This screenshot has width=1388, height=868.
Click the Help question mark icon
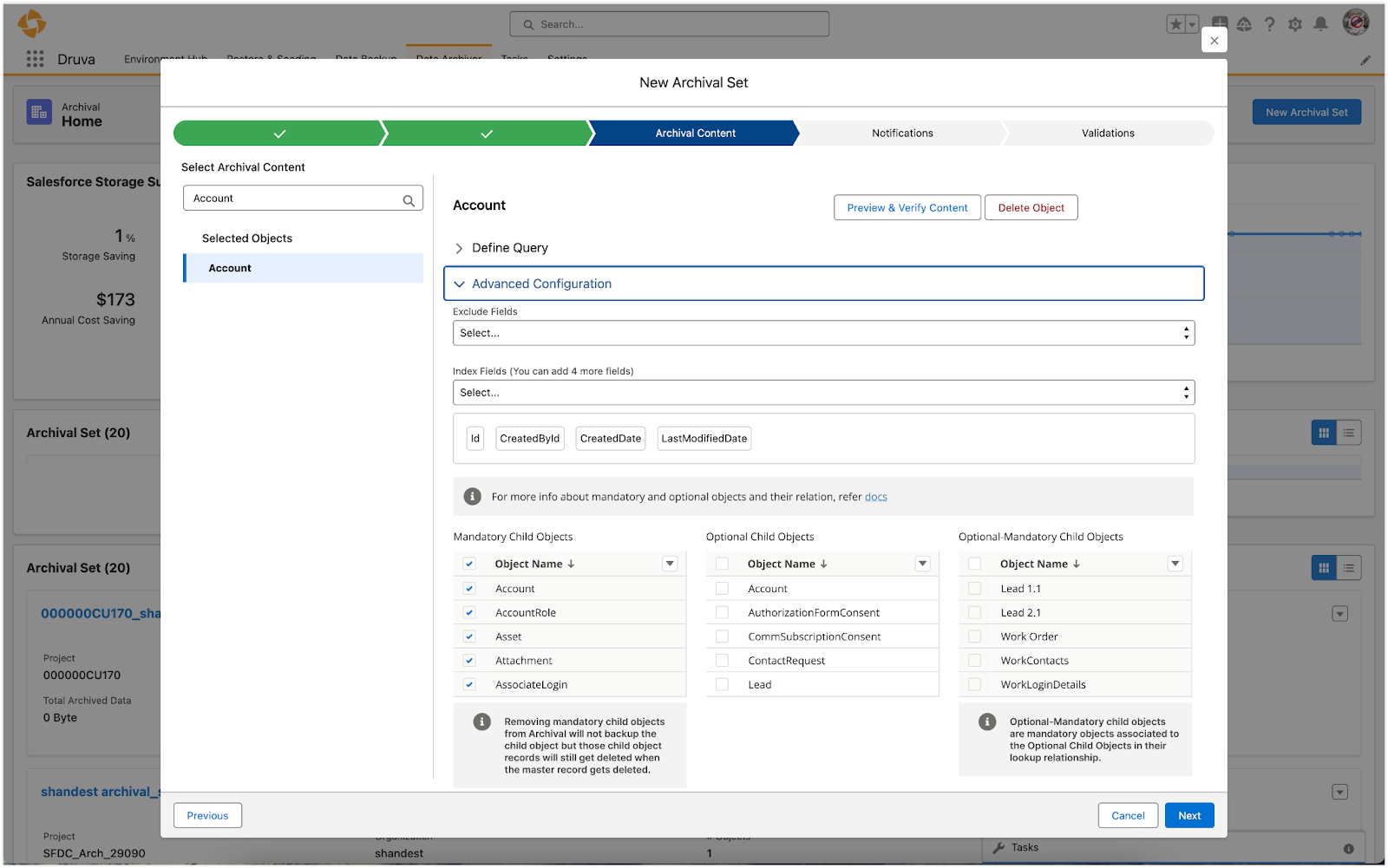click(x=1269, y=24)
